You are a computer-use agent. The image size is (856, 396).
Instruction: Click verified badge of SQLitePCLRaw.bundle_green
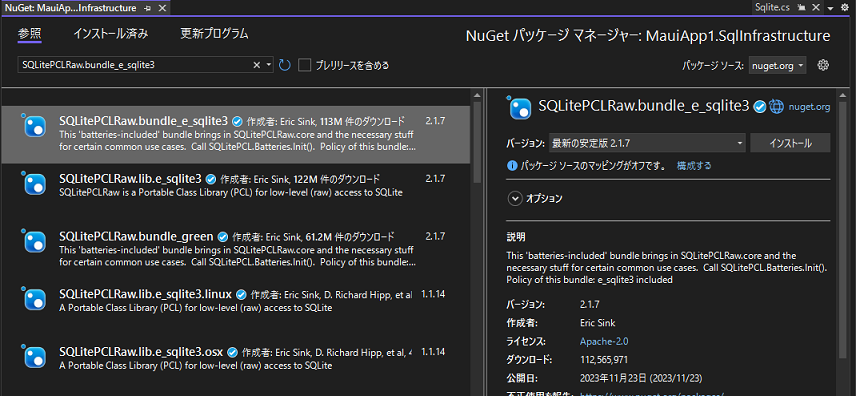point(223,237)
